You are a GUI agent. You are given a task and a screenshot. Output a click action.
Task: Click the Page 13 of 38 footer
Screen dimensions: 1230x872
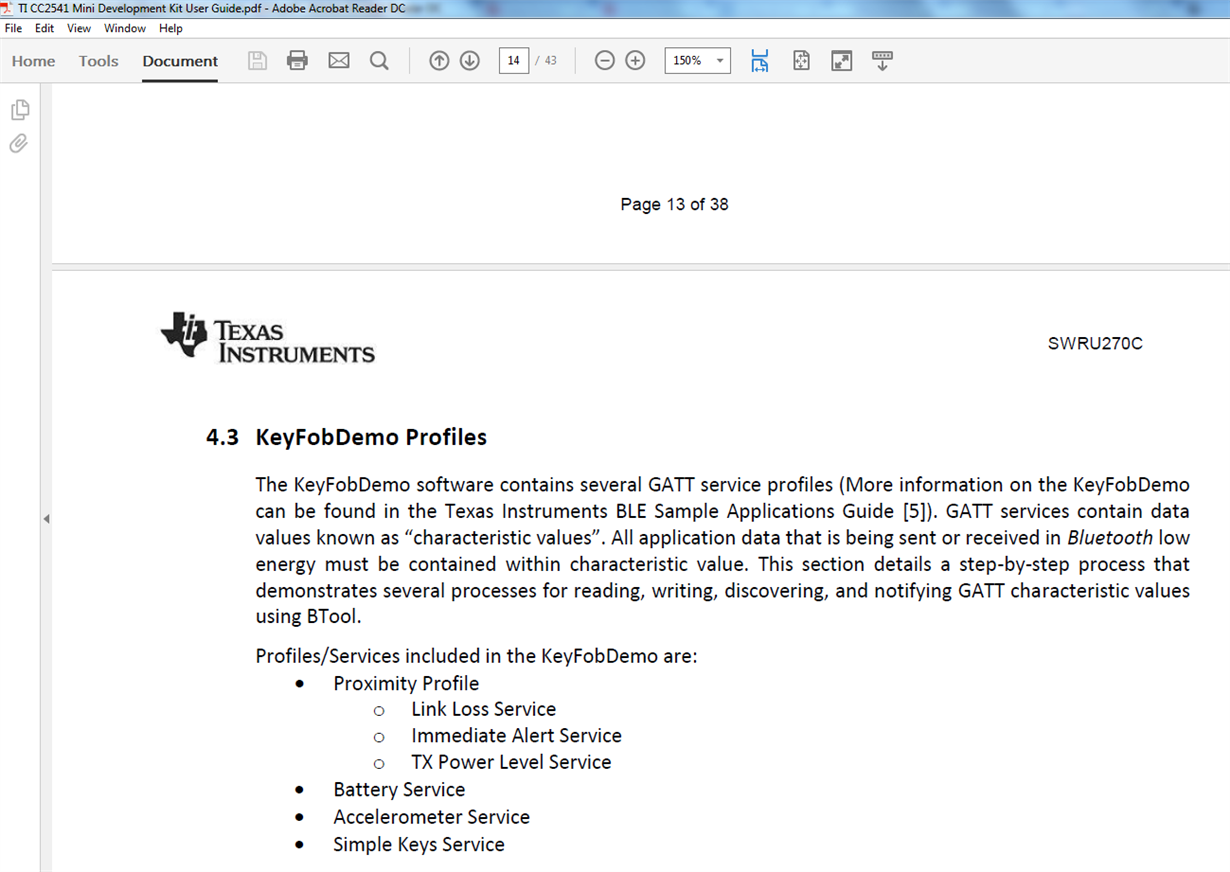[x=674, y=204]
